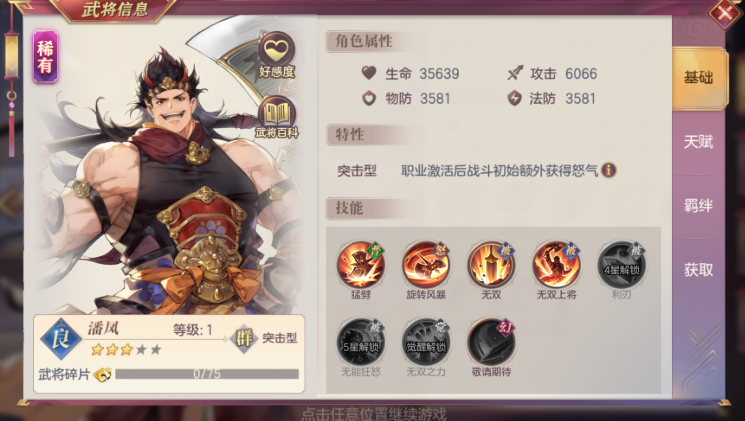745x421 pixels.
Task: Click the 武将碎片 fragment puzzle icon
Action: click(x=102, y=374)
